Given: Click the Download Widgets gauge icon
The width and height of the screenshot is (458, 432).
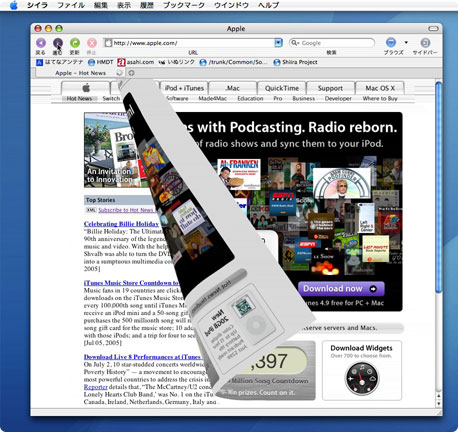Looking at the screenshot, I should click(362, 378).
